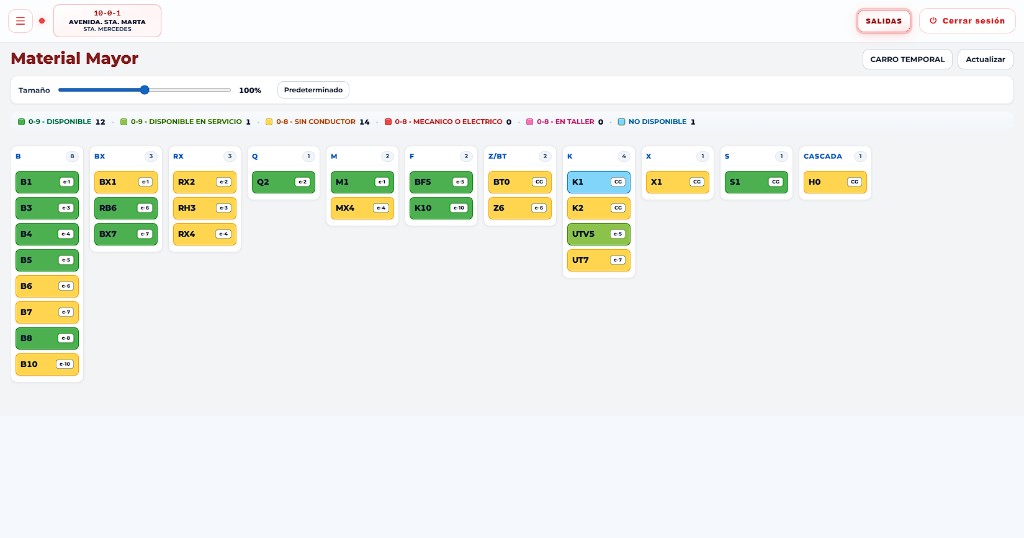
Task: Choose vehicle card Z6
Action: click(x=520, y=208)
